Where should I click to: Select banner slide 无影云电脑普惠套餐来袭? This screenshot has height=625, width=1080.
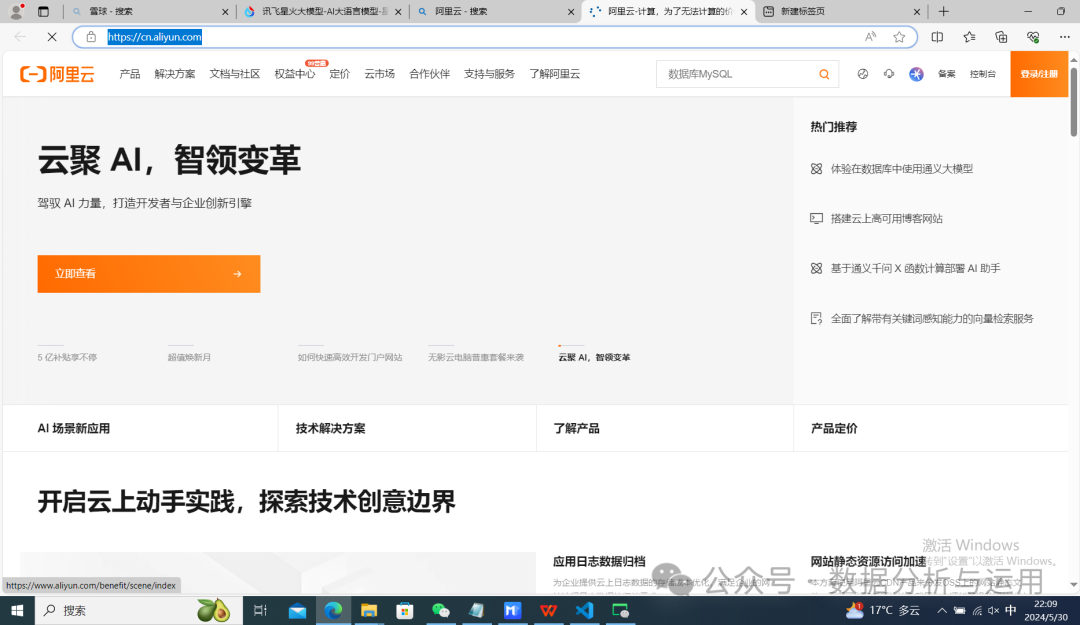476,357
